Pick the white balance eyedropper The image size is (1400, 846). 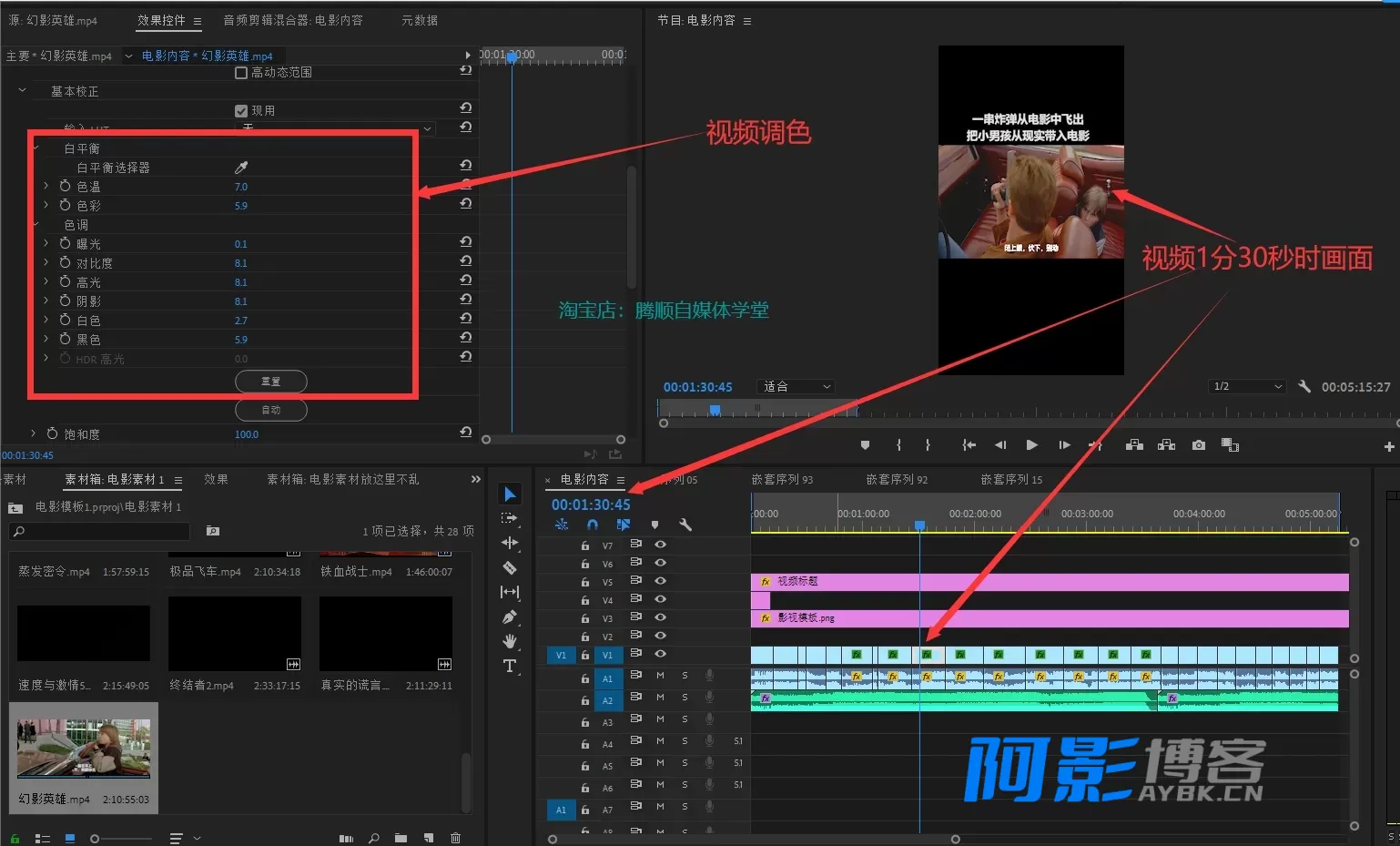tap(241, 168)
